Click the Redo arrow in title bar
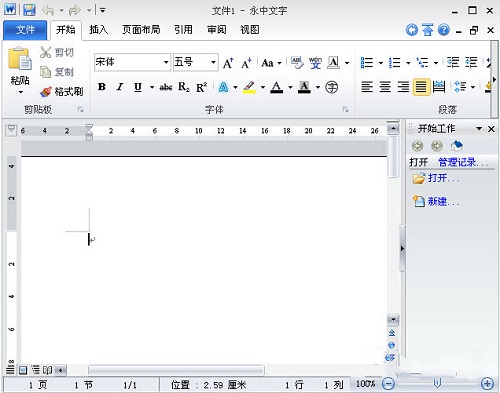 pyautogui.click(x=74, y=11)
